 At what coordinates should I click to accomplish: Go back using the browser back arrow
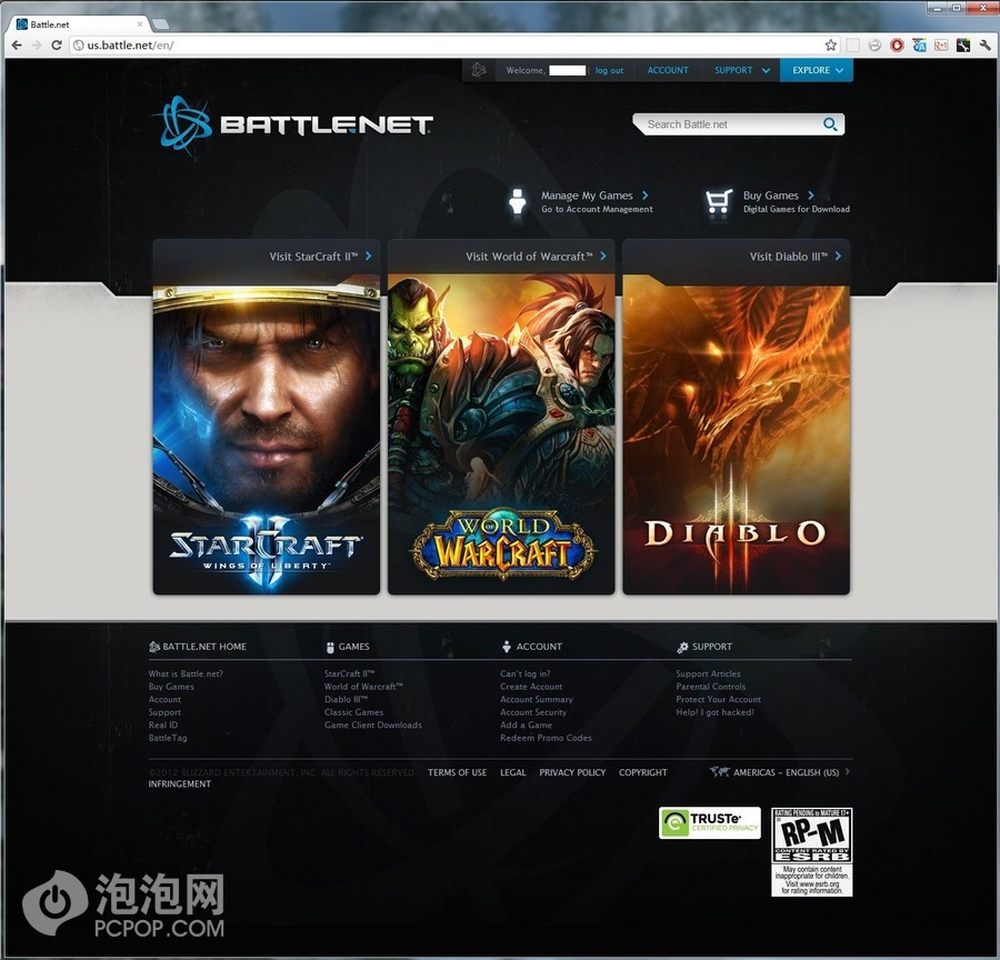tap(17, 45)
